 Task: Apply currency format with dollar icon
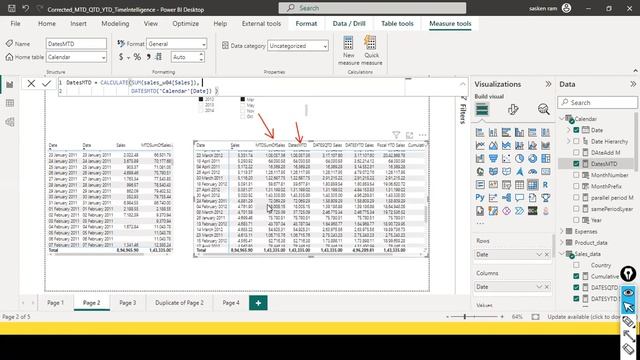[121, 57]
